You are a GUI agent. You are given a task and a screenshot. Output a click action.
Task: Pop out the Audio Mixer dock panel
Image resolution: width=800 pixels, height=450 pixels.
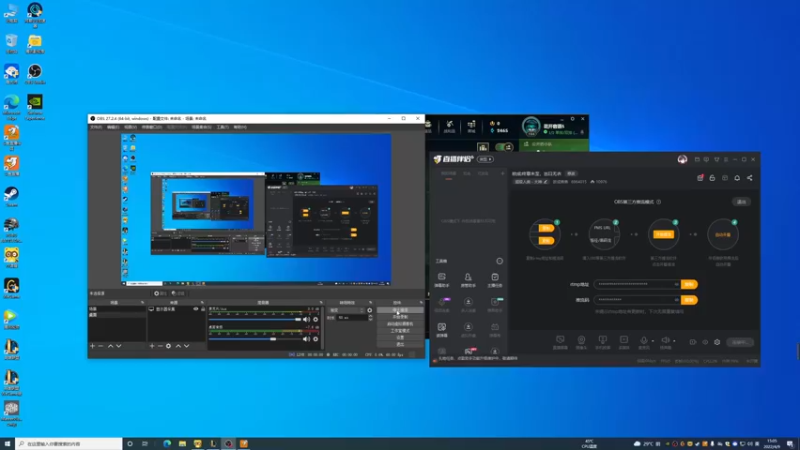click(x=321, y=303)
